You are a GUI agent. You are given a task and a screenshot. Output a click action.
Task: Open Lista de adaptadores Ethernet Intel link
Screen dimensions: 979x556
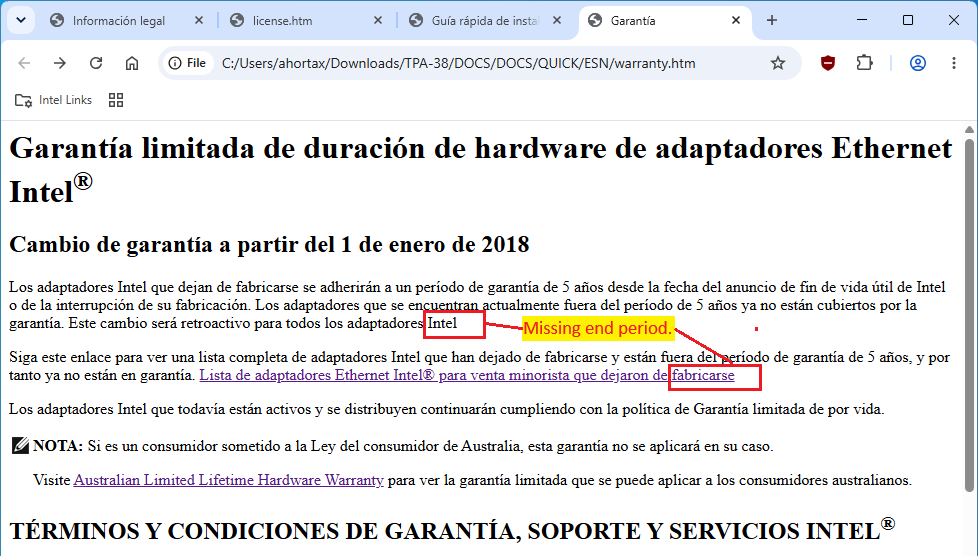click(x=466, y=375)
